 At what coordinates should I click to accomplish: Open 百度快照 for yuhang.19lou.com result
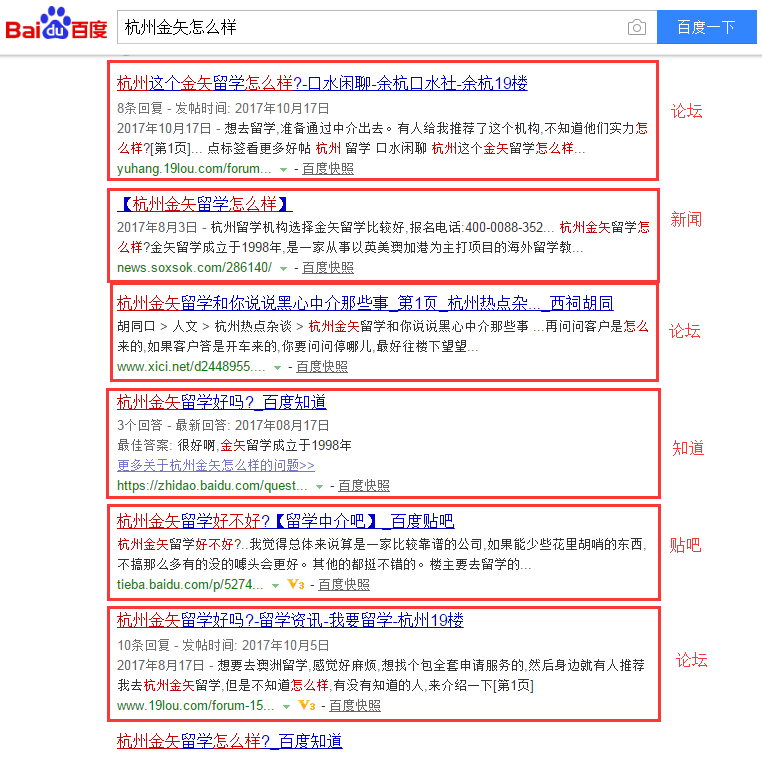click(x=328, y=169)
